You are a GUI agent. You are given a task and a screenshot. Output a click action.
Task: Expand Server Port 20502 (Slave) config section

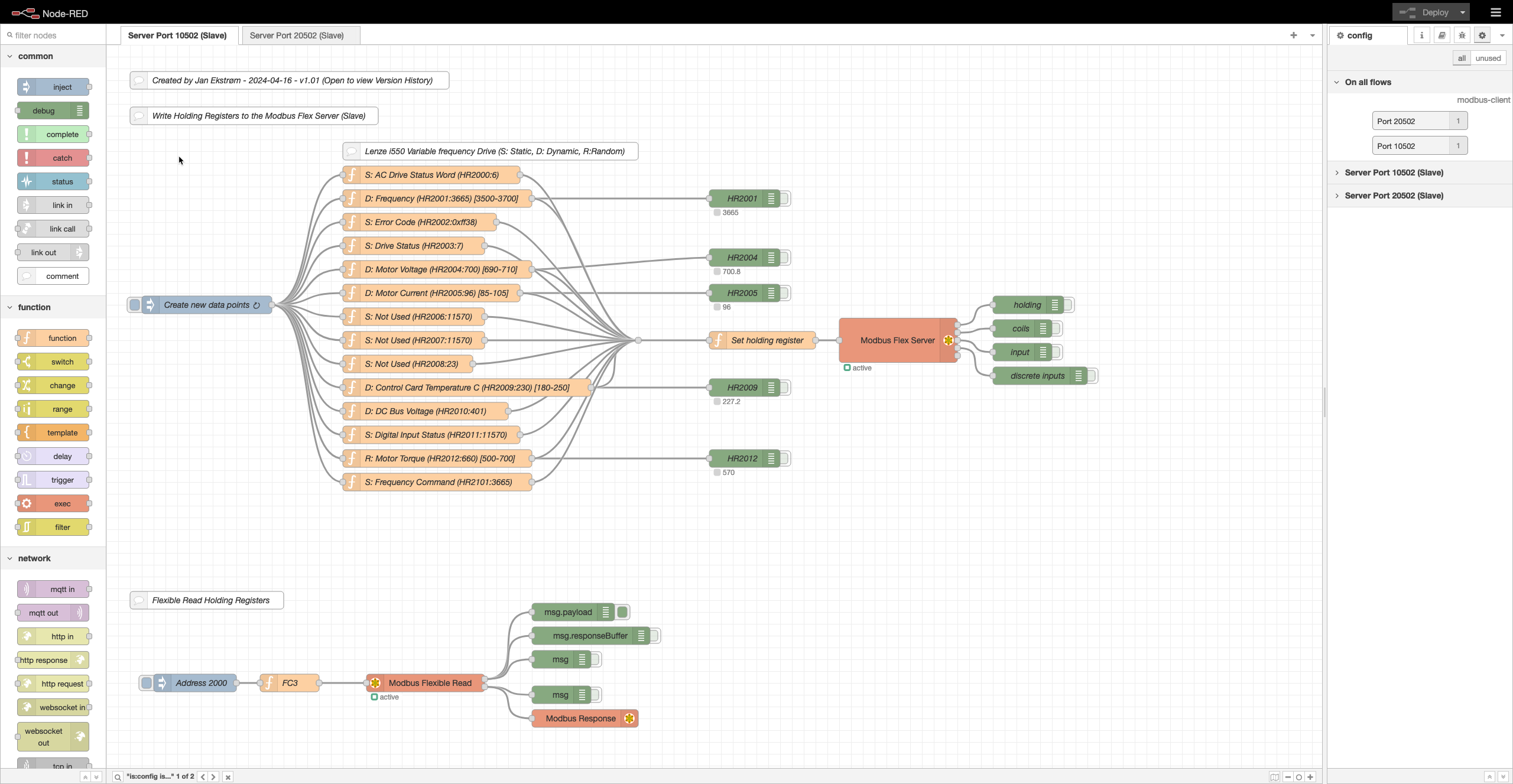click(x=1420, y=196)
